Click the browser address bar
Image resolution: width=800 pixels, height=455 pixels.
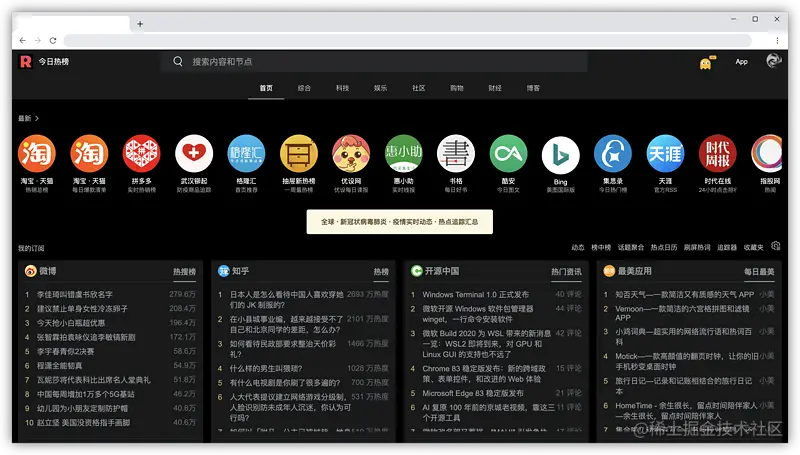408,40
